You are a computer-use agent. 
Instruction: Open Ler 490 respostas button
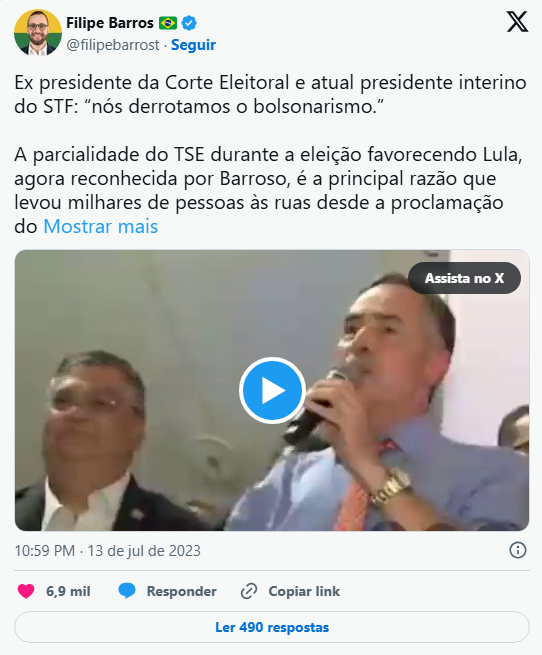click(272, 627)
